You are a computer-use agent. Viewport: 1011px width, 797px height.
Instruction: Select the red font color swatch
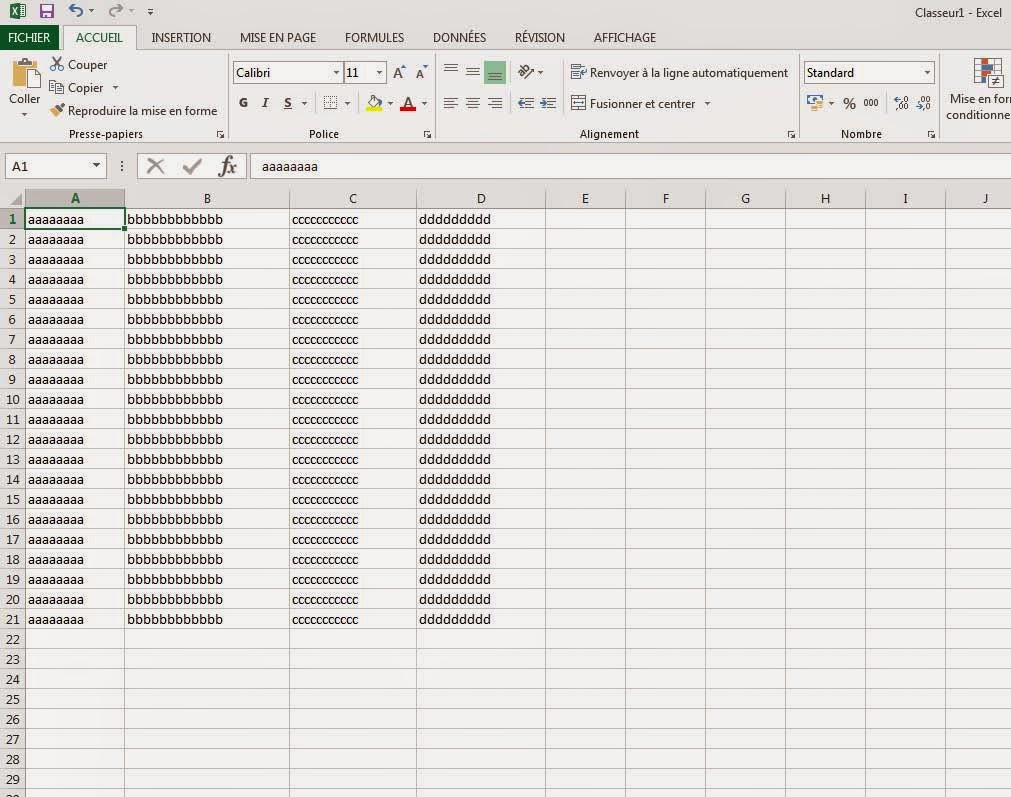coord(407,103)
